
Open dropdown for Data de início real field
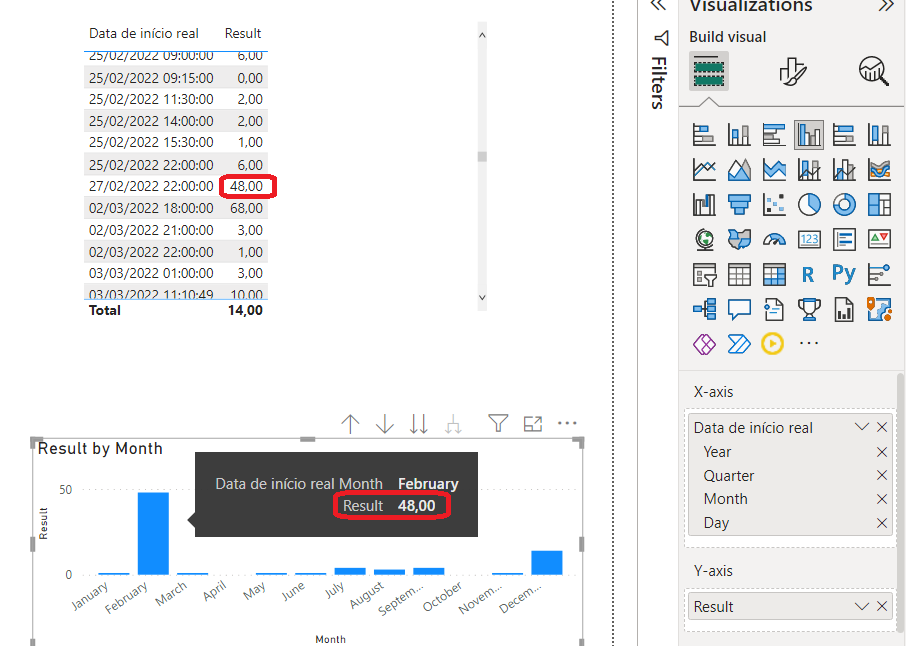point(862,427)
